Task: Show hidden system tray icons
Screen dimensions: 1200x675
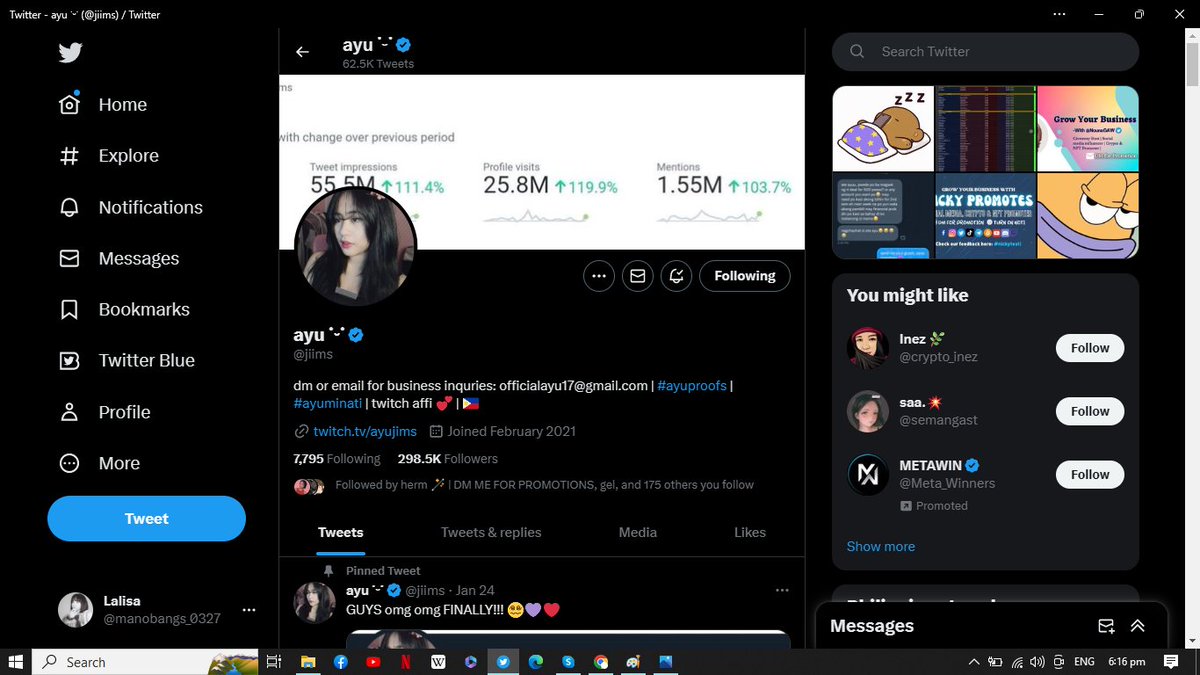Action: (x=974, y=662)
